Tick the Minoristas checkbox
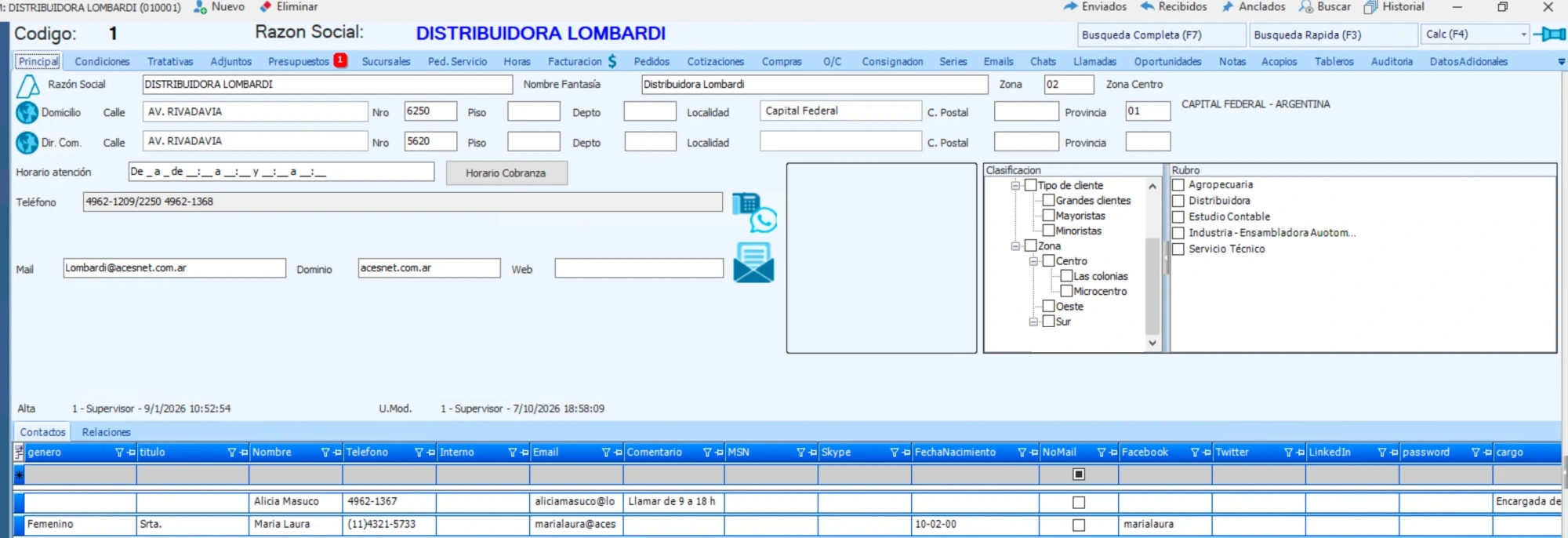This screenshot has width=1568, height=538. 1048,230
